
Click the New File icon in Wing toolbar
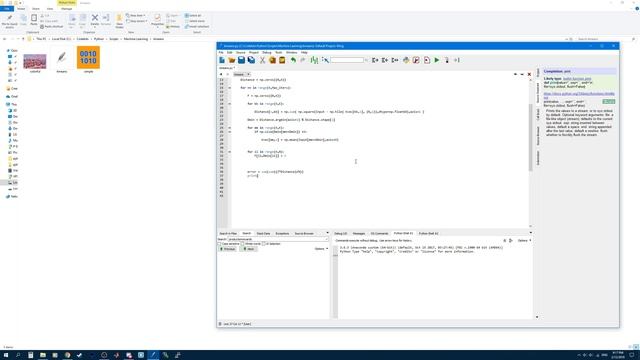pyautogui.click(x=222, y=60)
